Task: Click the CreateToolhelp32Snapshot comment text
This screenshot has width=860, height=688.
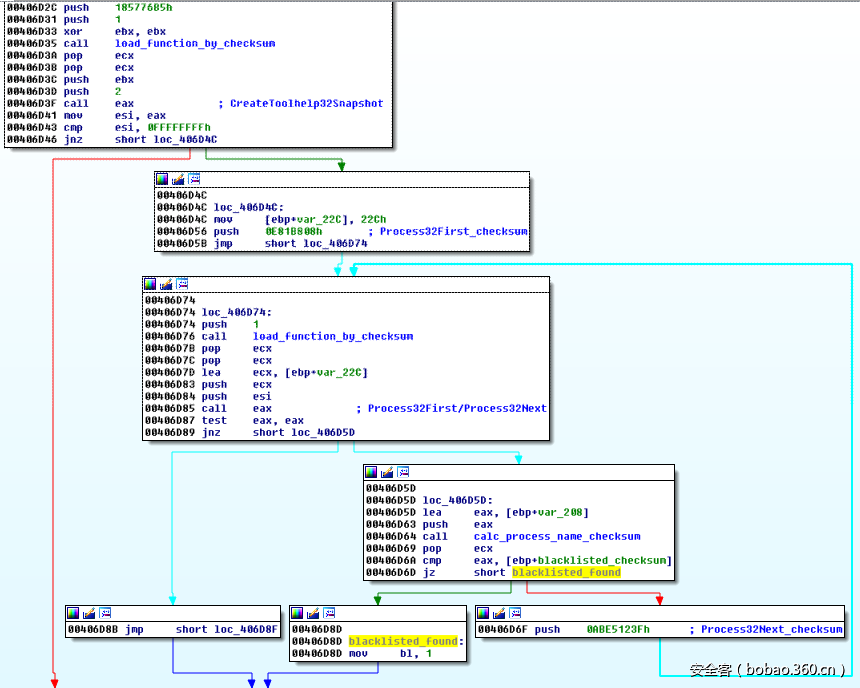Action: point(306,103)
